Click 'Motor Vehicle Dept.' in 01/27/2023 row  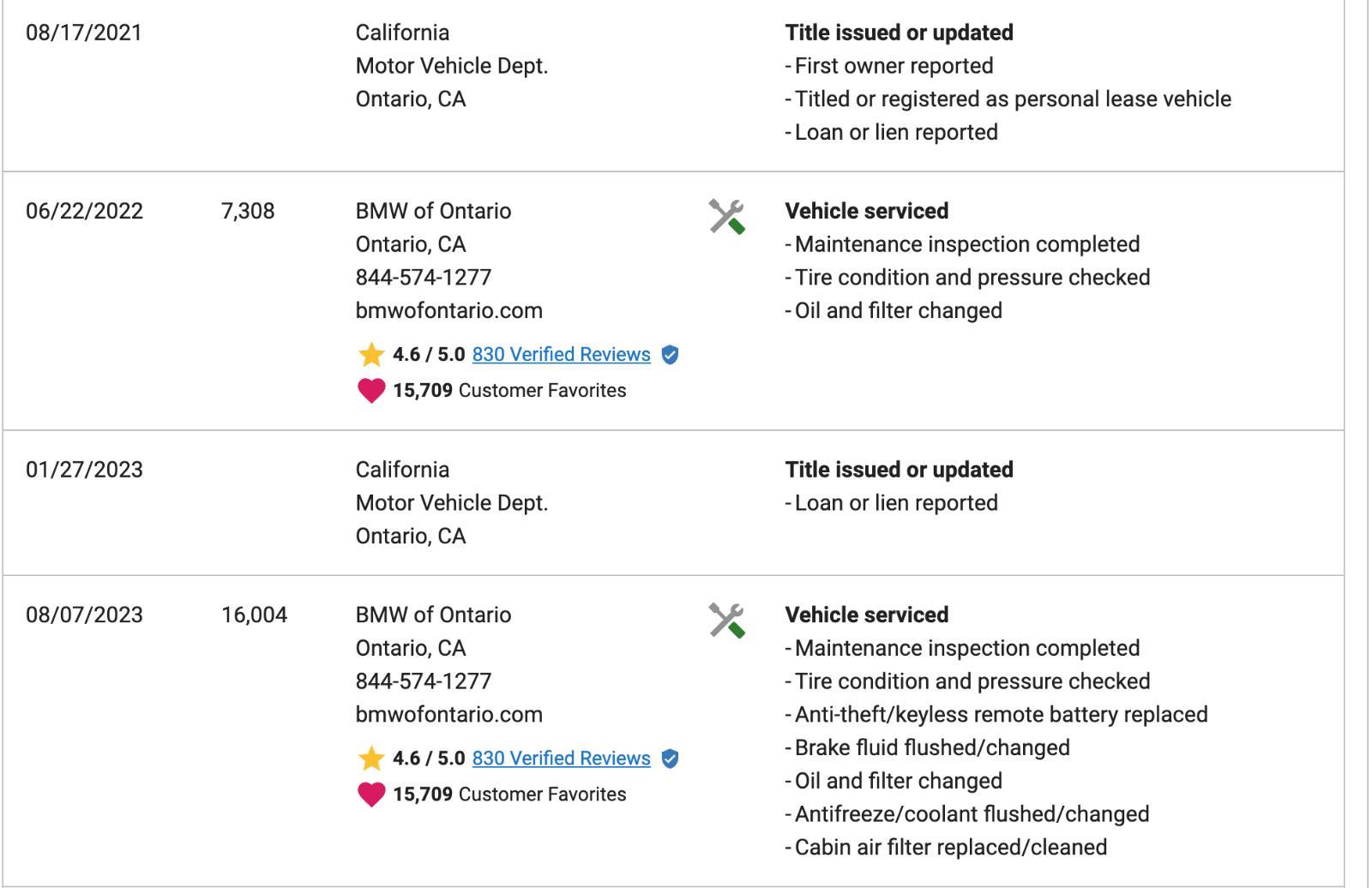click(452, 502)
